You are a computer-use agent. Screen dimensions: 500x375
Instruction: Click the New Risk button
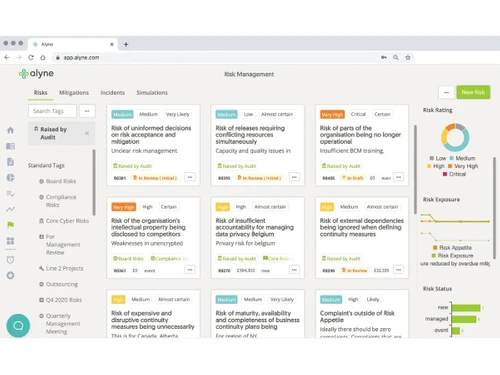point(473,92)
